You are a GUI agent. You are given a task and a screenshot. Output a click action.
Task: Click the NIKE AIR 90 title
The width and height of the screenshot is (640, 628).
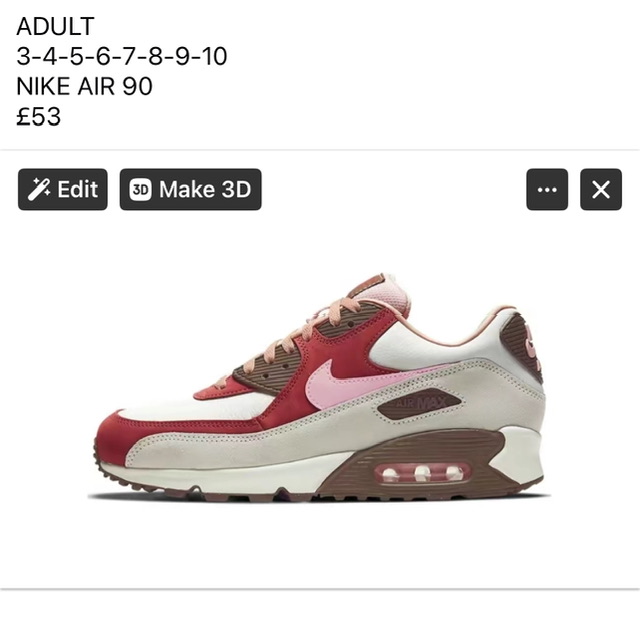pyautogui.click(x=84, y=86)
